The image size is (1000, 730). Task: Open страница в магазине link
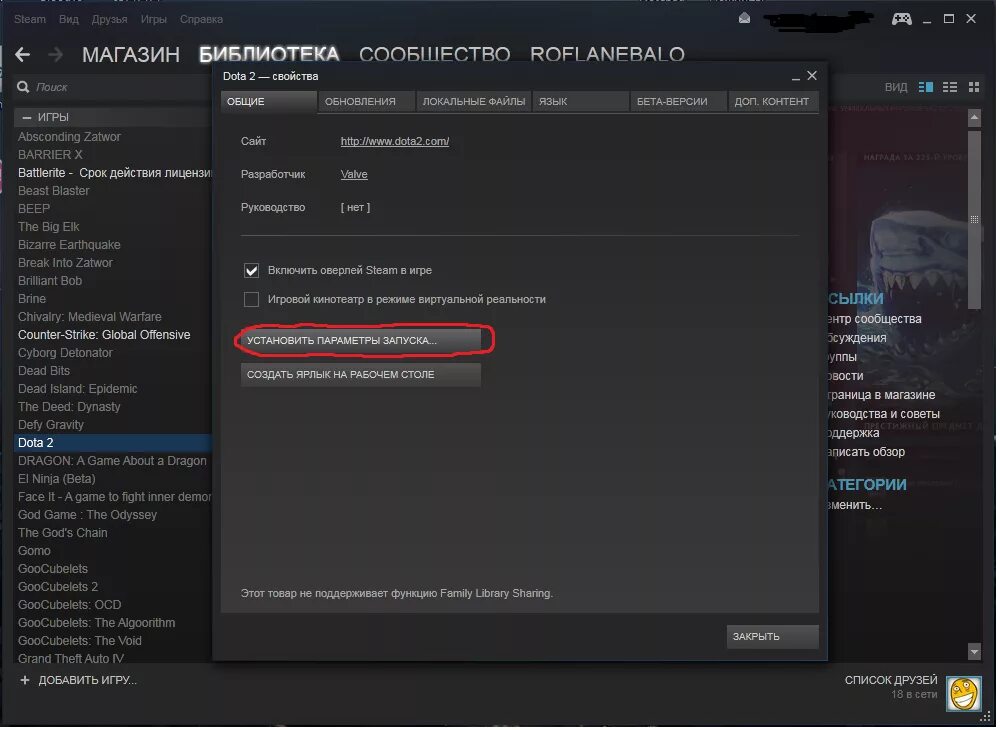[881, 395]
